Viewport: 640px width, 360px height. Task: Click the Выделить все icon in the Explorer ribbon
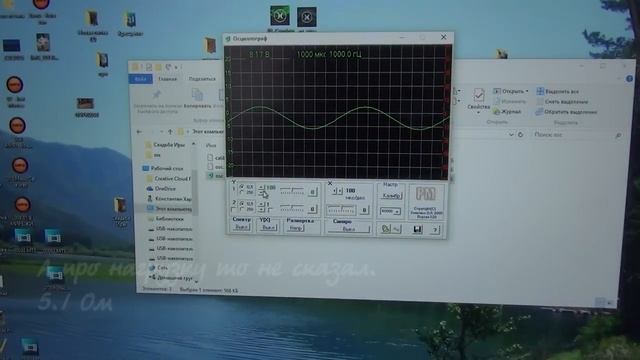[x=540, y=91]
